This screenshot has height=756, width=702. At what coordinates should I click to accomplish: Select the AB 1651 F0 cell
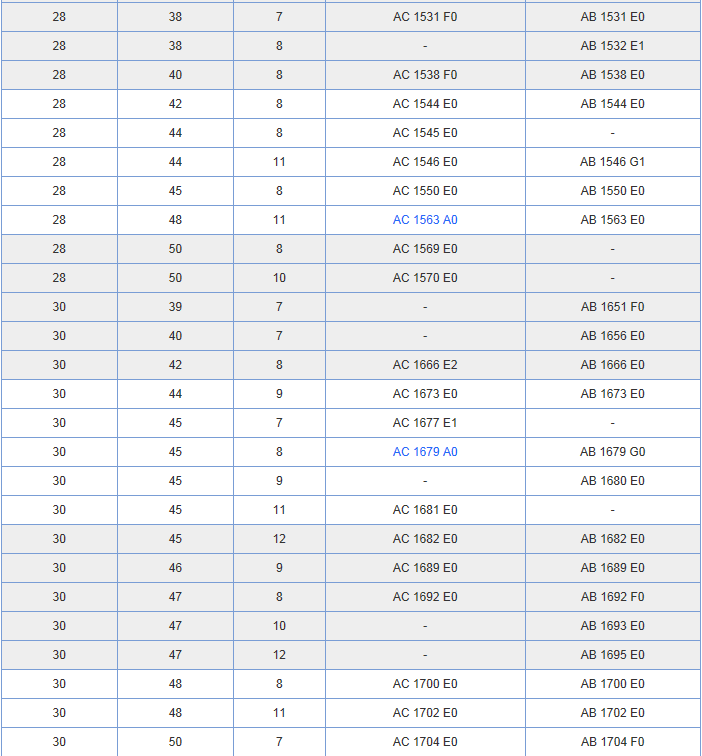612,307
